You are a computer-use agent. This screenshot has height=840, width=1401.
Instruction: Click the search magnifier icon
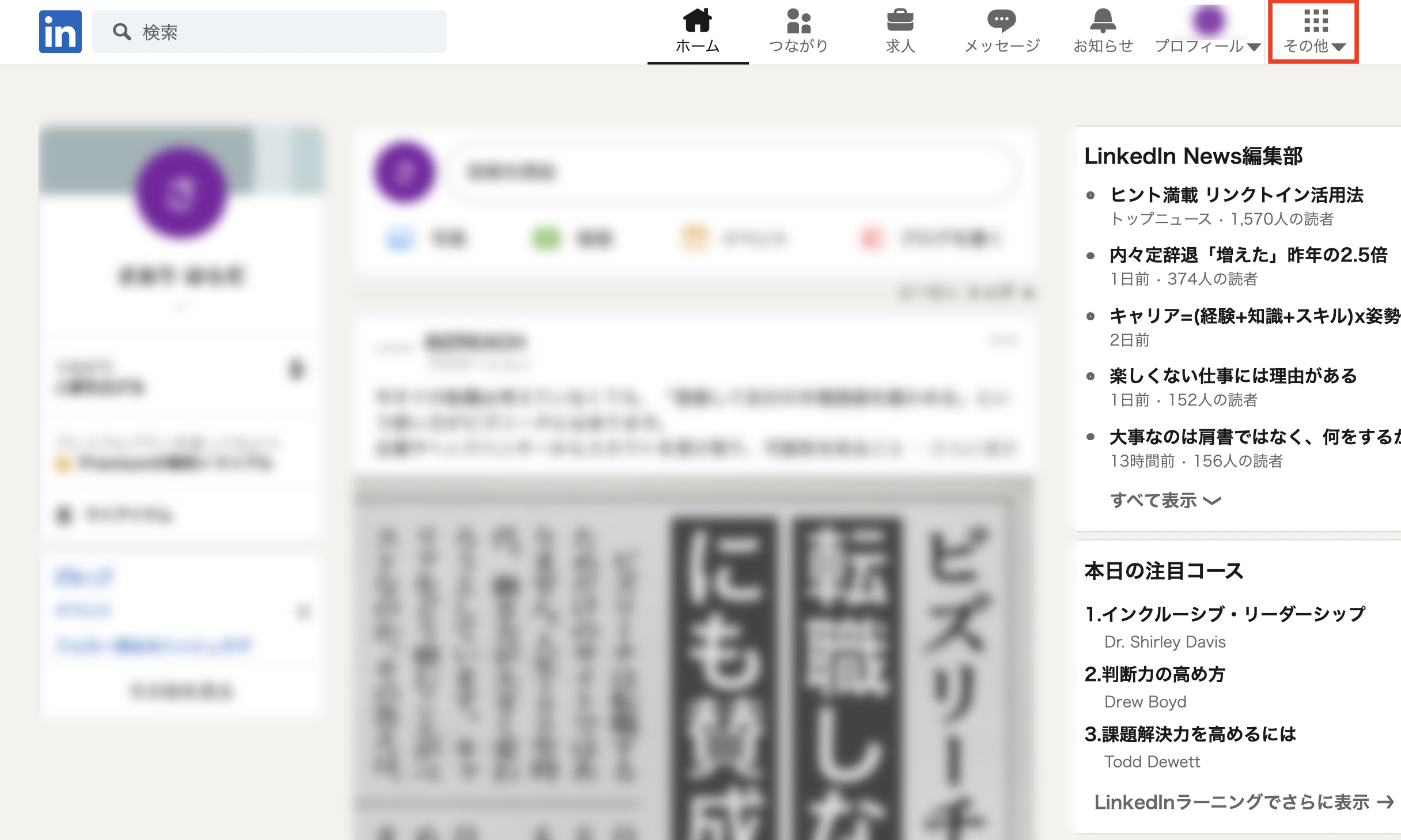point(121,32)
